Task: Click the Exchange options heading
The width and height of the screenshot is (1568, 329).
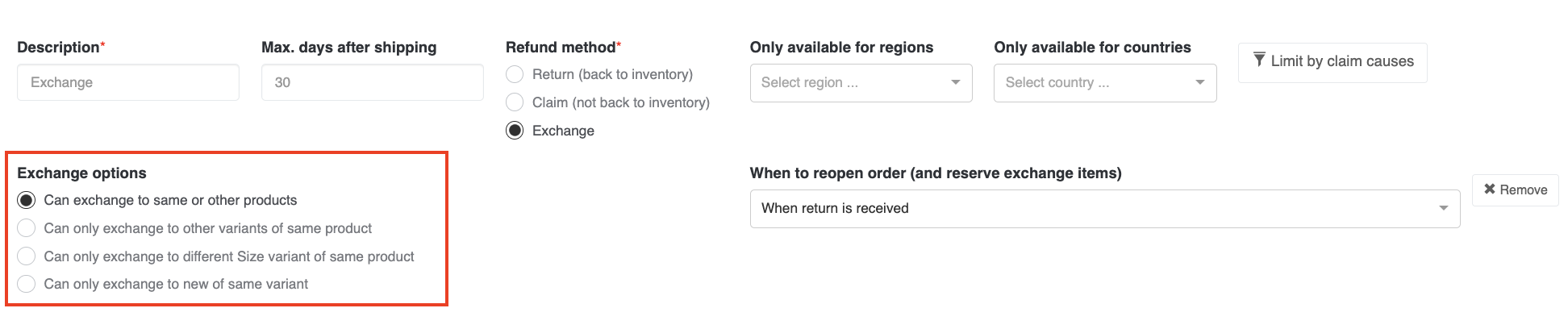Action: pyautogui.click(x=81, y=173)
